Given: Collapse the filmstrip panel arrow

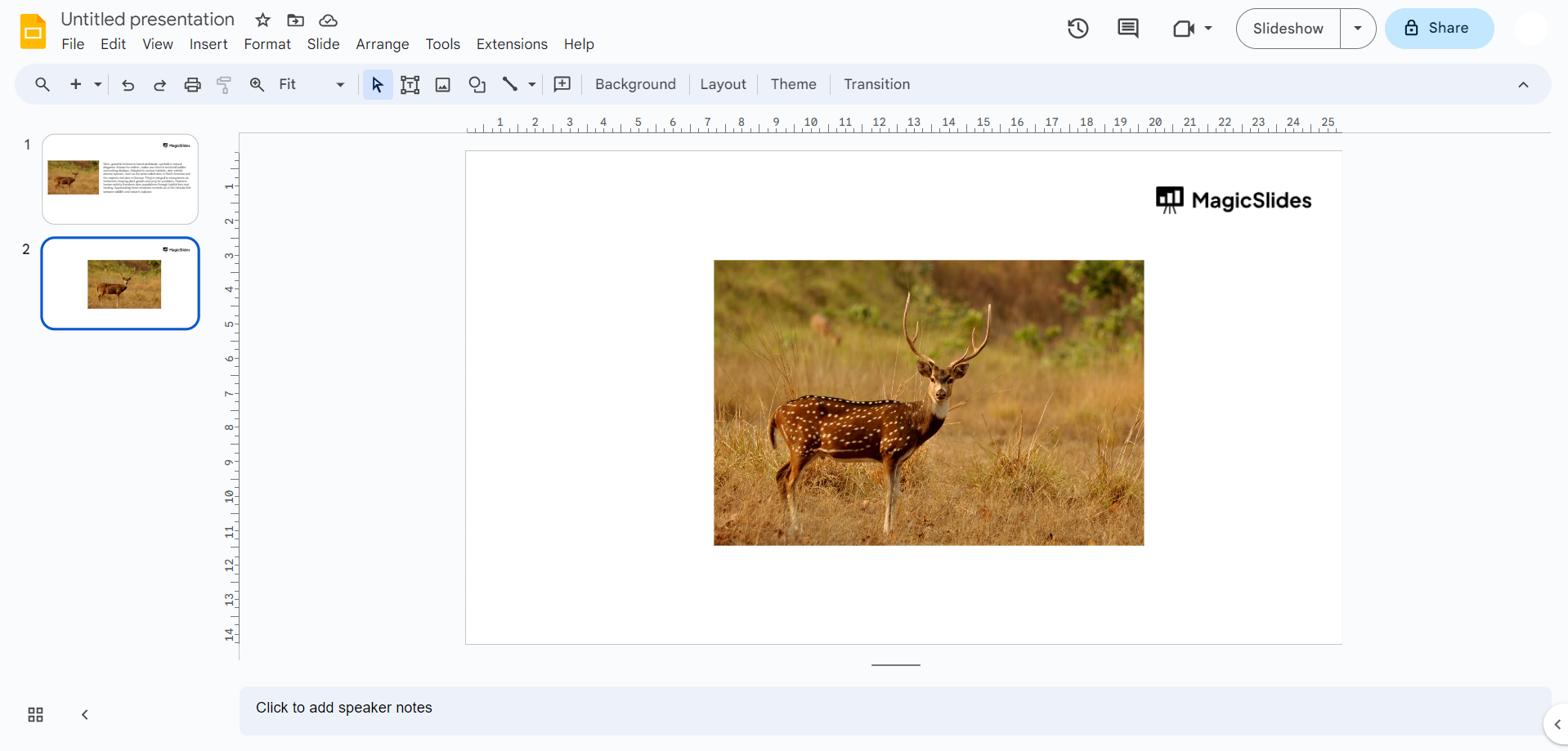Looking at the screenshot, I should click(x=85, y=715).
